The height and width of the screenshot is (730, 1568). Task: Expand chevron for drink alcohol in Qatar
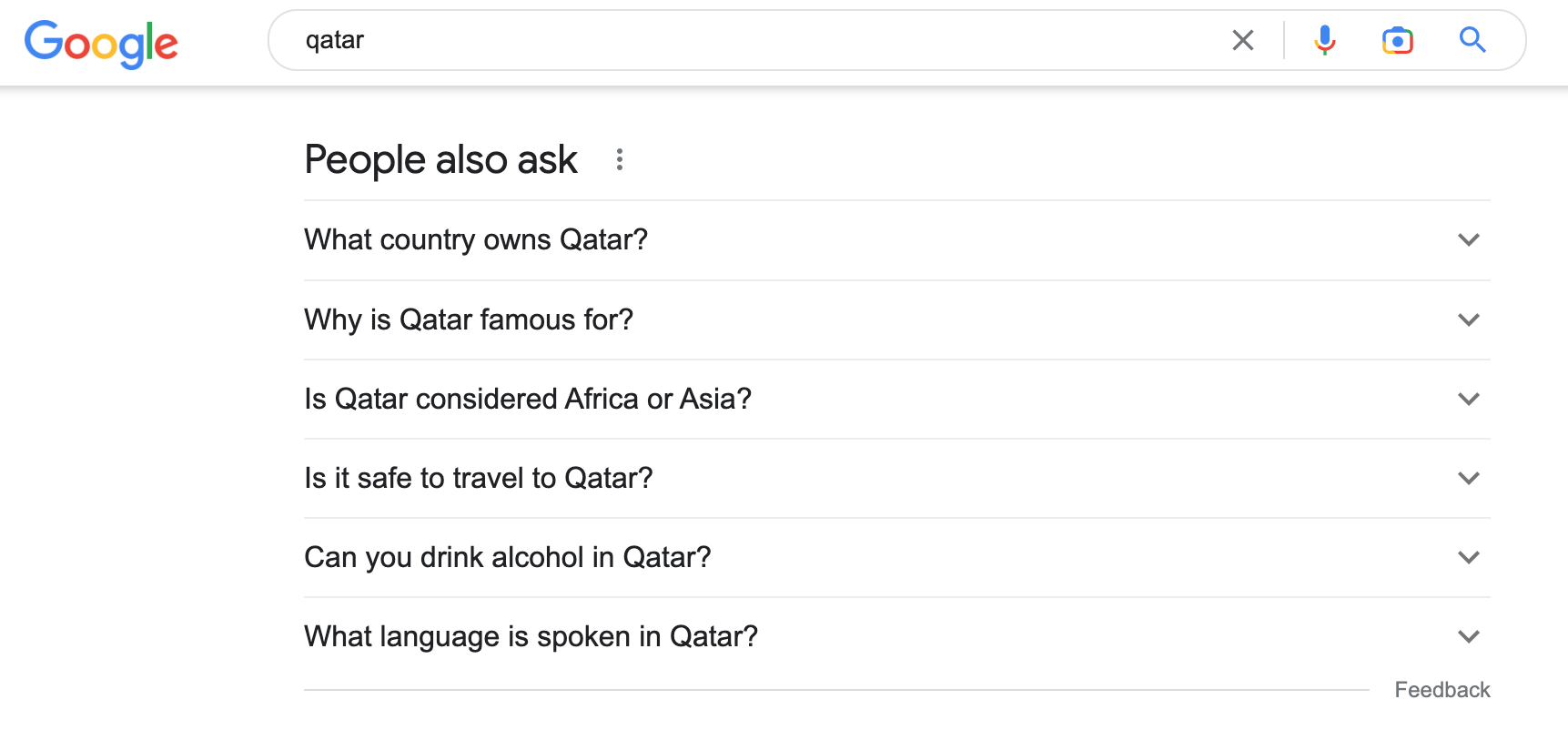click(x=1468, y=558)
